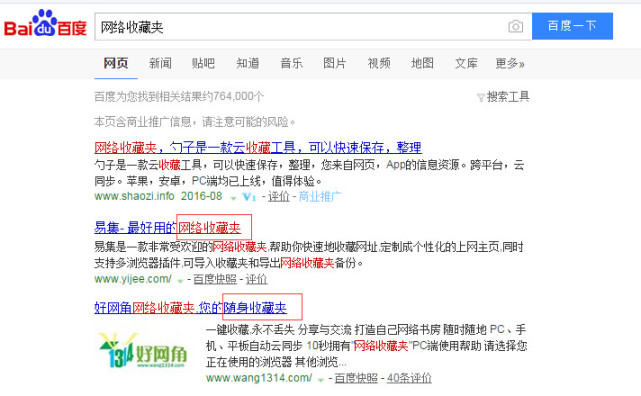Open 百度快照 for yijee.com result

215,279
